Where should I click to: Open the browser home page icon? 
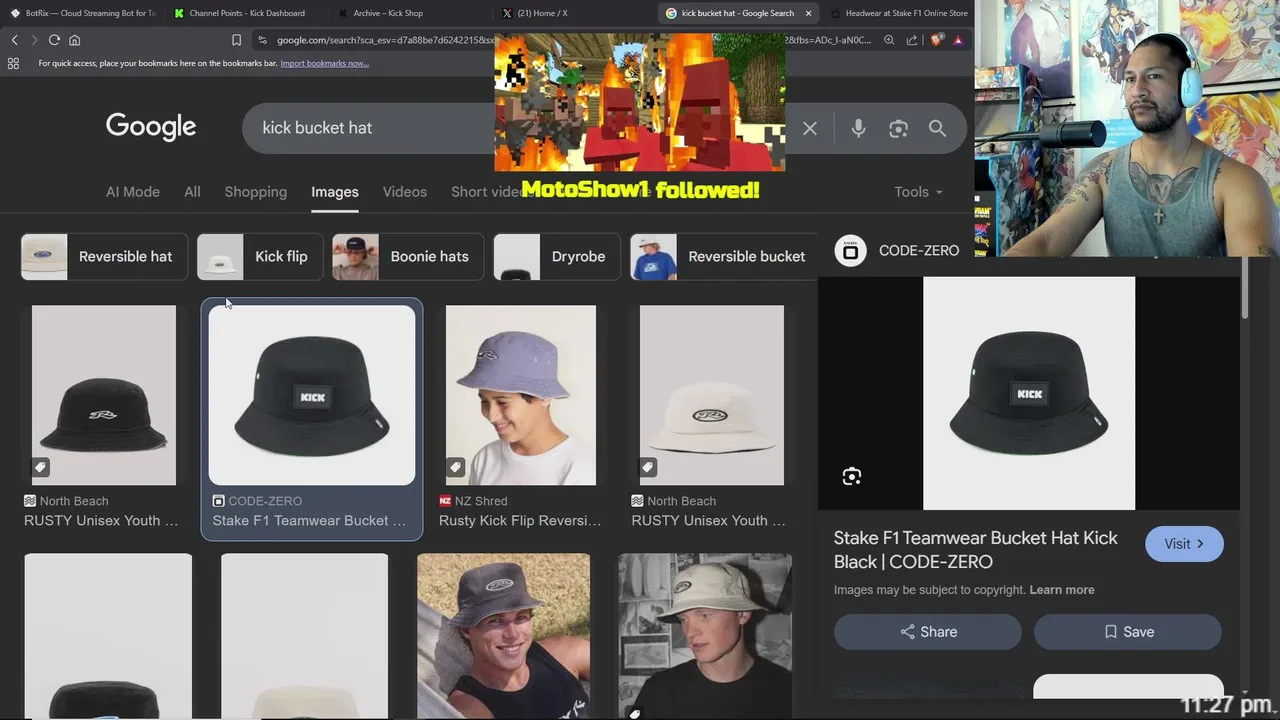pos(74,40)
